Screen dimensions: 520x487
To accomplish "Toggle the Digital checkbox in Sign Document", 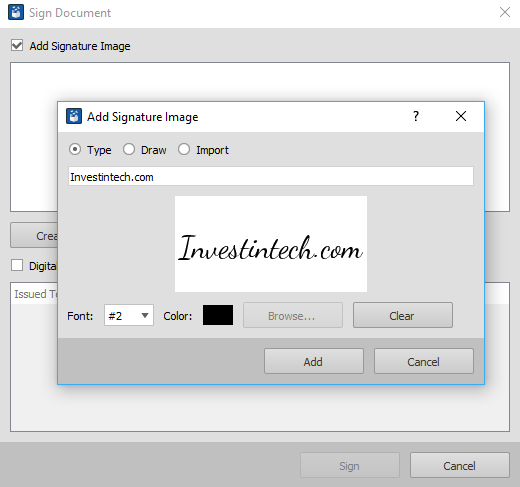I will (x=17, y=266).
